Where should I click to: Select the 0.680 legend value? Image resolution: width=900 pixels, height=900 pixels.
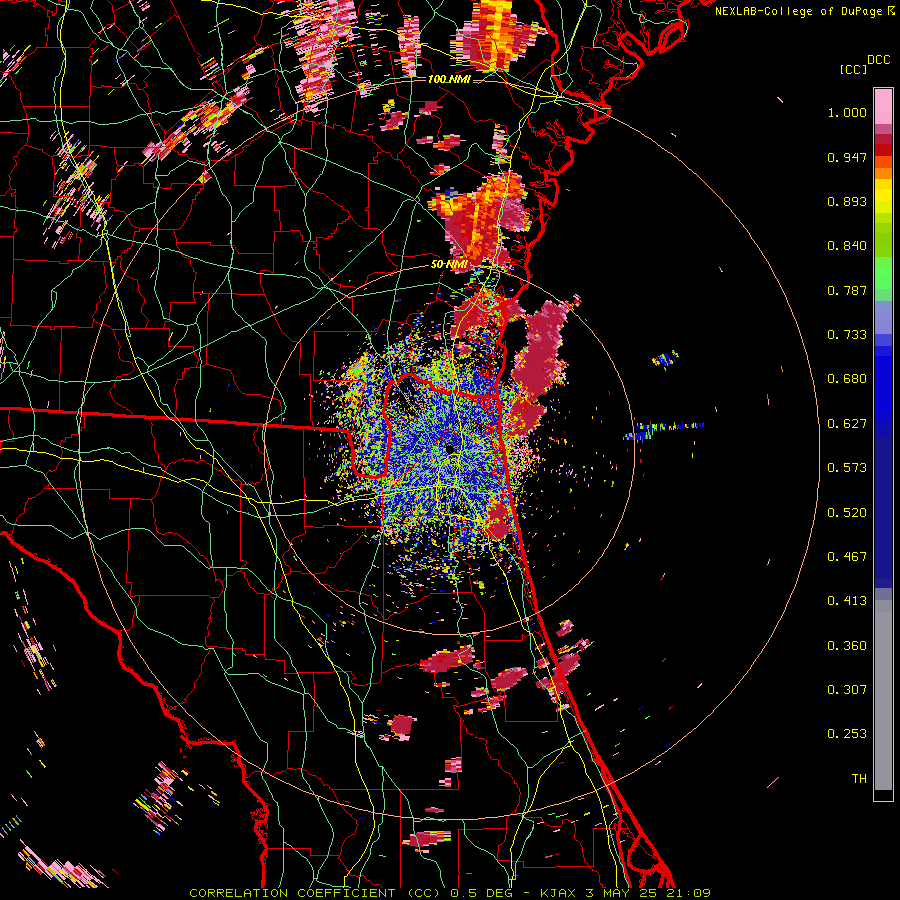pos(847,379)
